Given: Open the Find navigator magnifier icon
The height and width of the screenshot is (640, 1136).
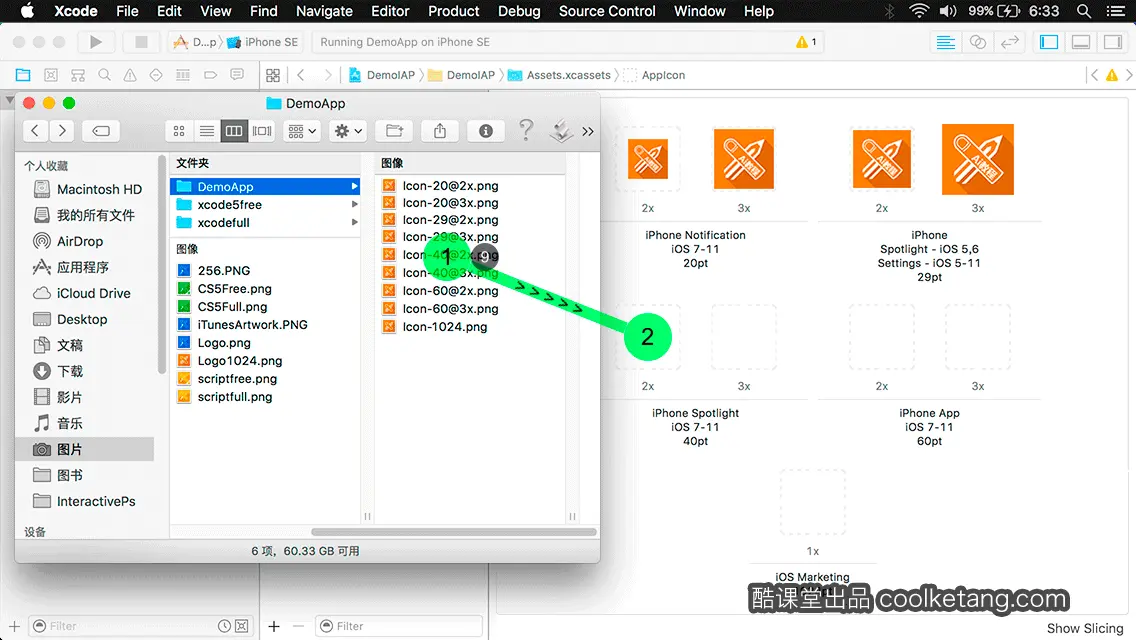Looking at the screenshot, I should (x=104, y=75).
